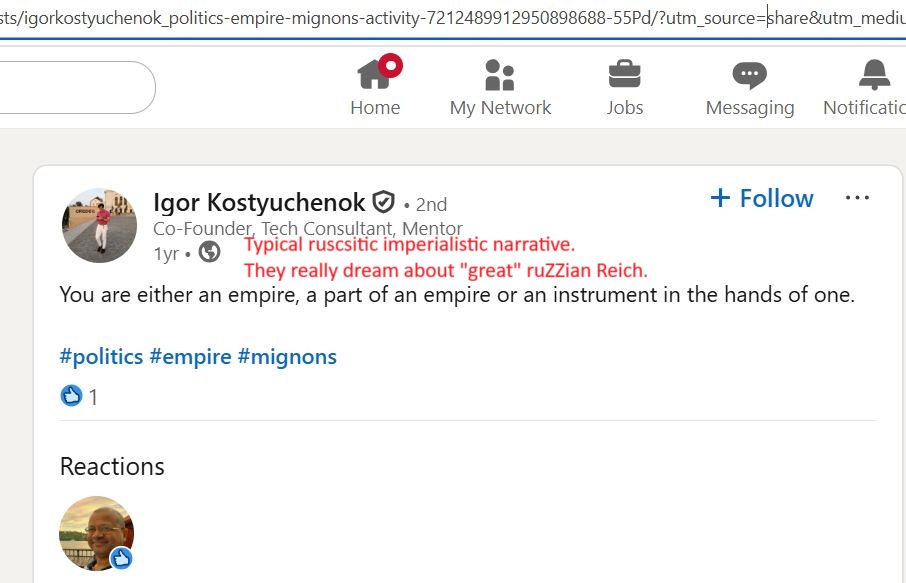Click the Jobs briefcase icon

625,74
